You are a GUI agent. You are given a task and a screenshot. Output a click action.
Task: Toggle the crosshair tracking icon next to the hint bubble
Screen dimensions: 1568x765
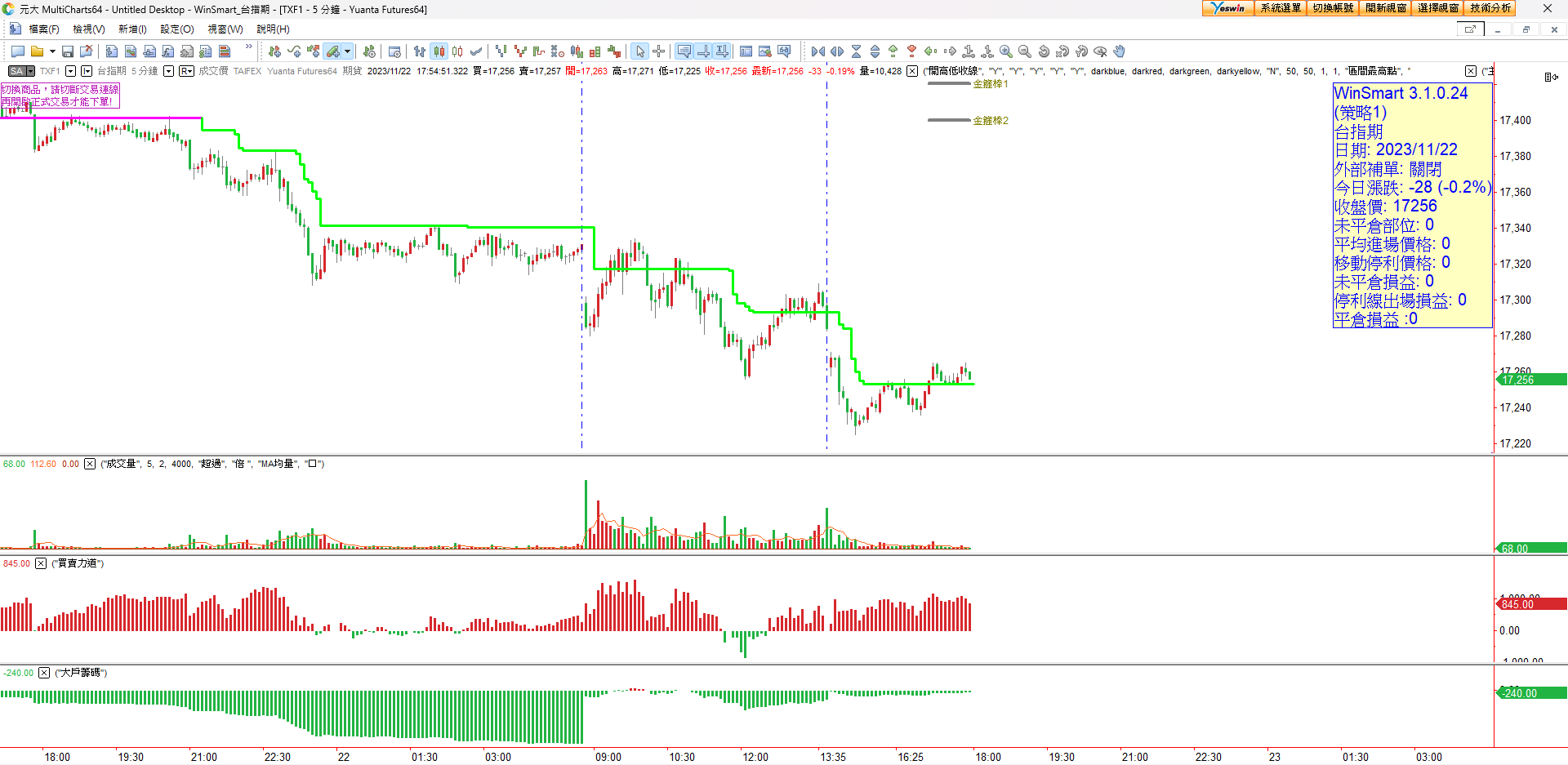click(703, 51)
